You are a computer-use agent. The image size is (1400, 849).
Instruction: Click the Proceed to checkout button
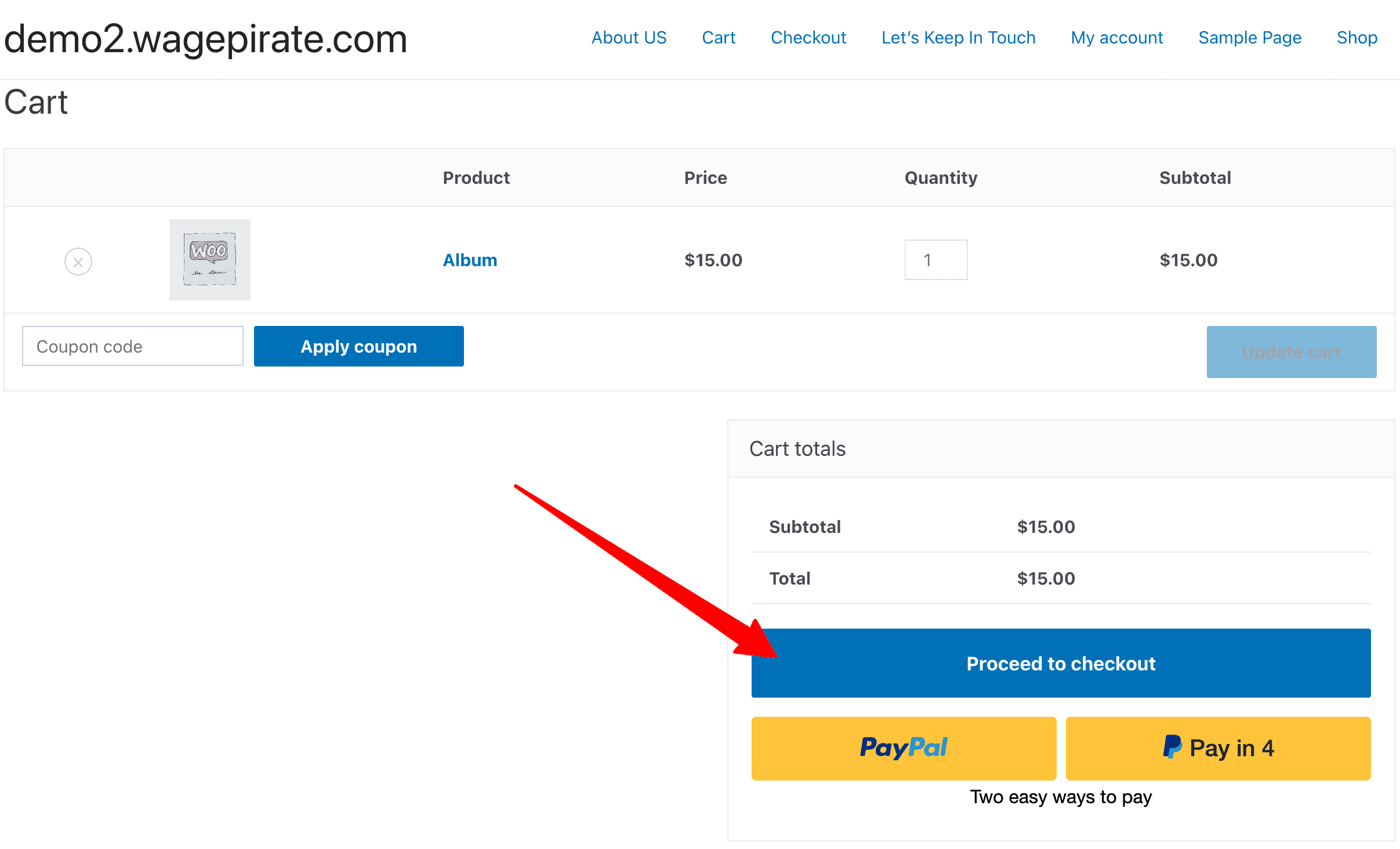[x=1061, y=663]
